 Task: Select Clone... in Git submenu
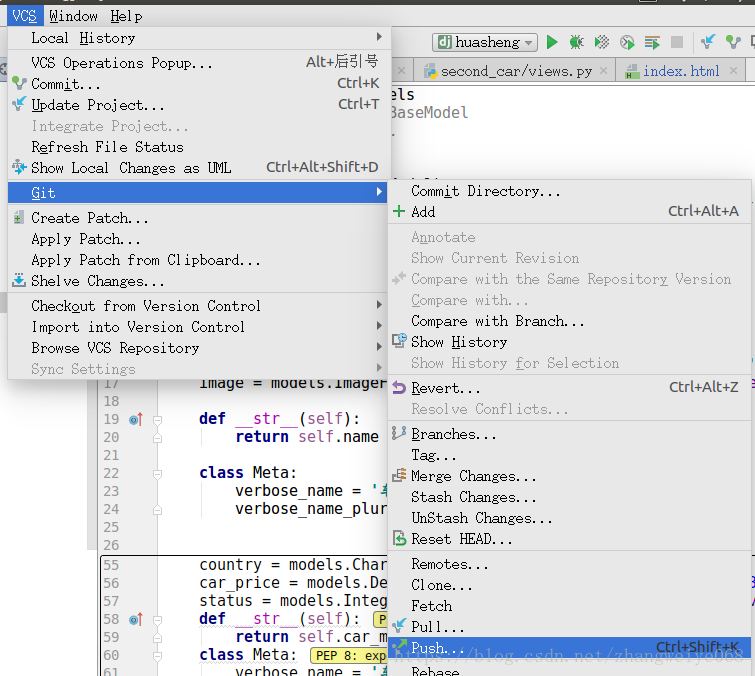[x=570, y=585]
